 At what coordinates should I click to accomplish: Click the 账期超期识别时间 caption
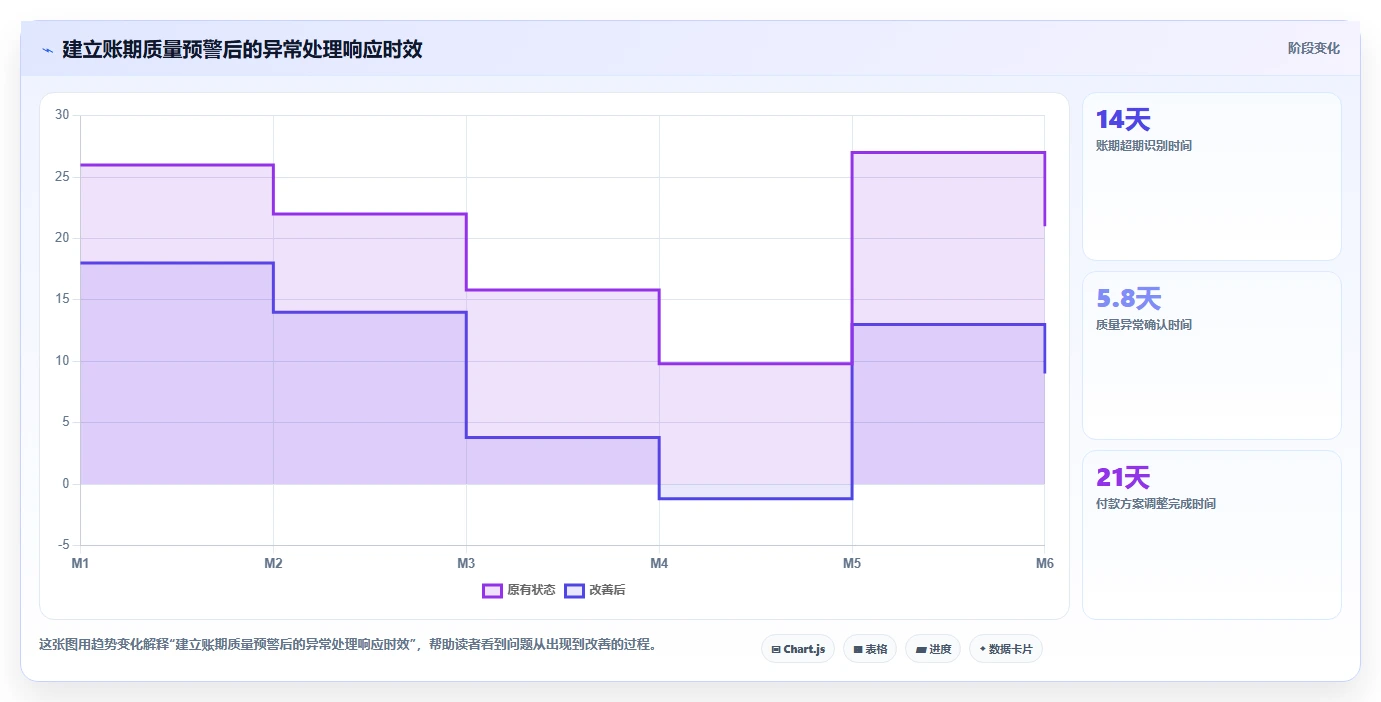click(1144, 146)
